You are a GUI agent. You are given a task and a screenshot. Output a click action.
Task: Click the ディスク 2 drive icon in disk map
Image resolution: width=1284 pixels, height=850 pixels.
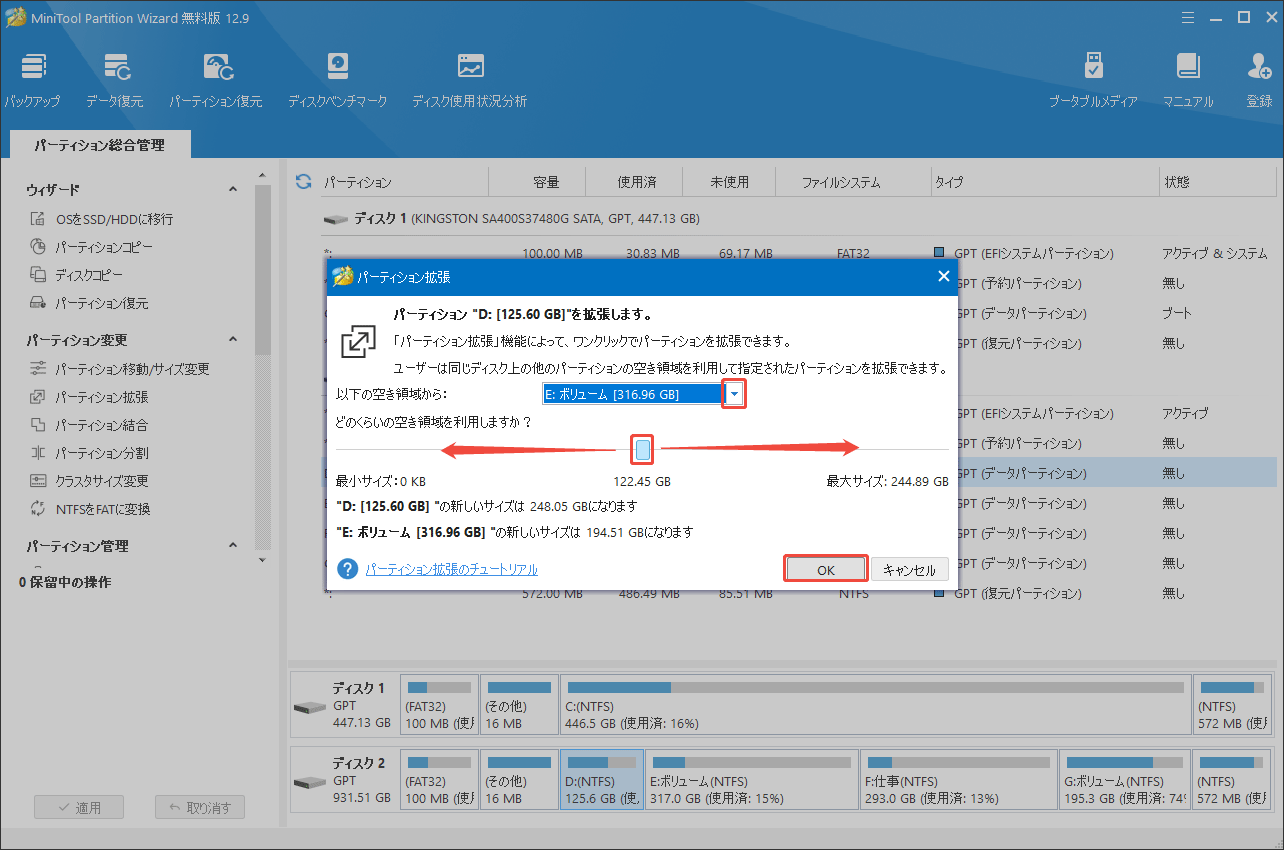(309, 782)
